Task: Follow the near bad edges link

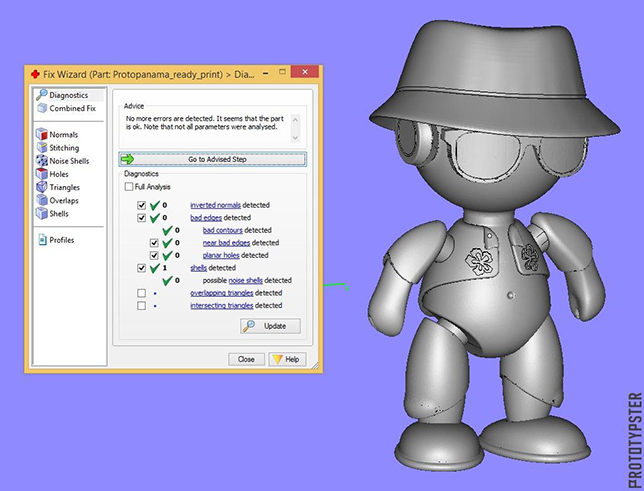Action: 226,243
